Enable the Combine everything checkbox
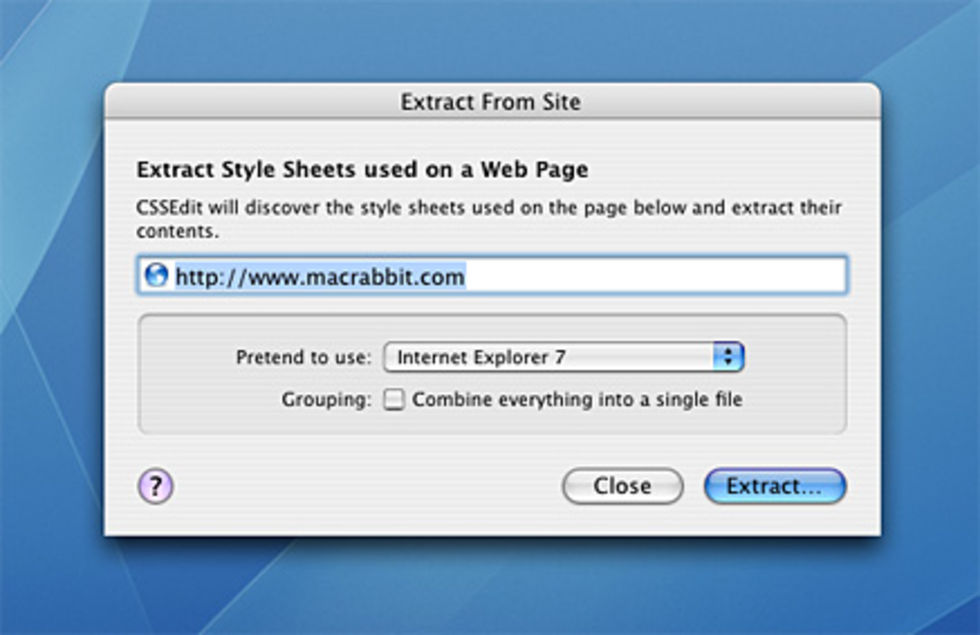This screenshot has height=635, width=980. point(395,400)
